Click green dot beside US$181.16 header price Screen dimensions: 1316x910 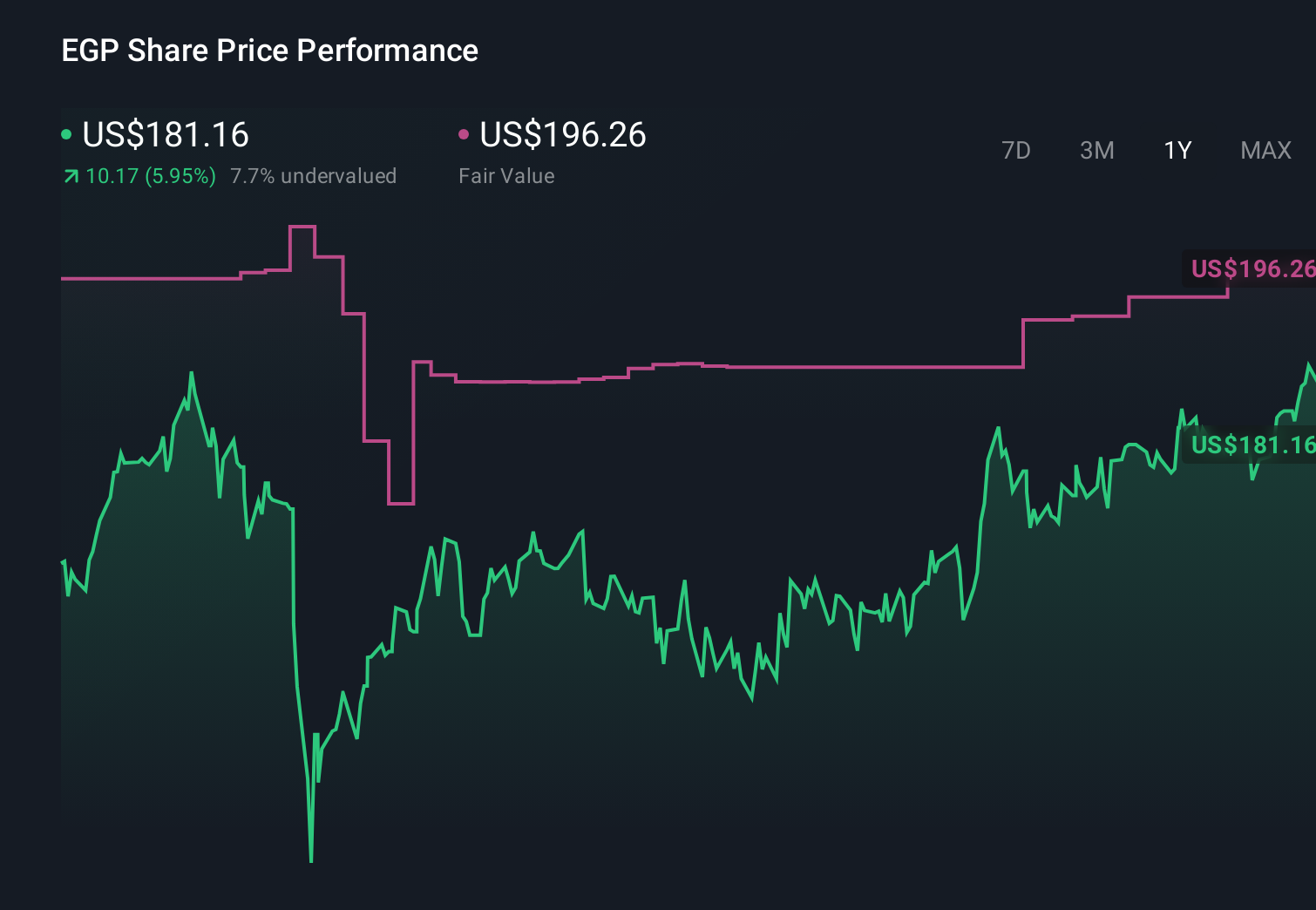pyautogui.click(x=66, y=134)
